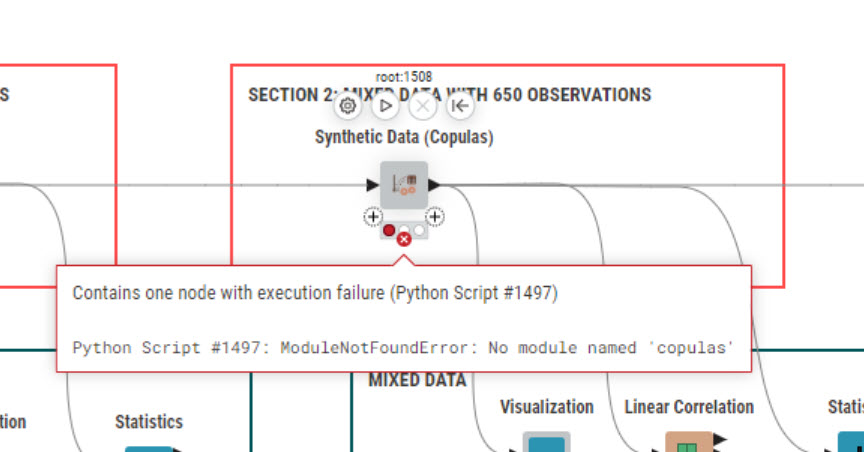Add an output port with the right plus button
864x452 pixels.
[x=435, y=217]
